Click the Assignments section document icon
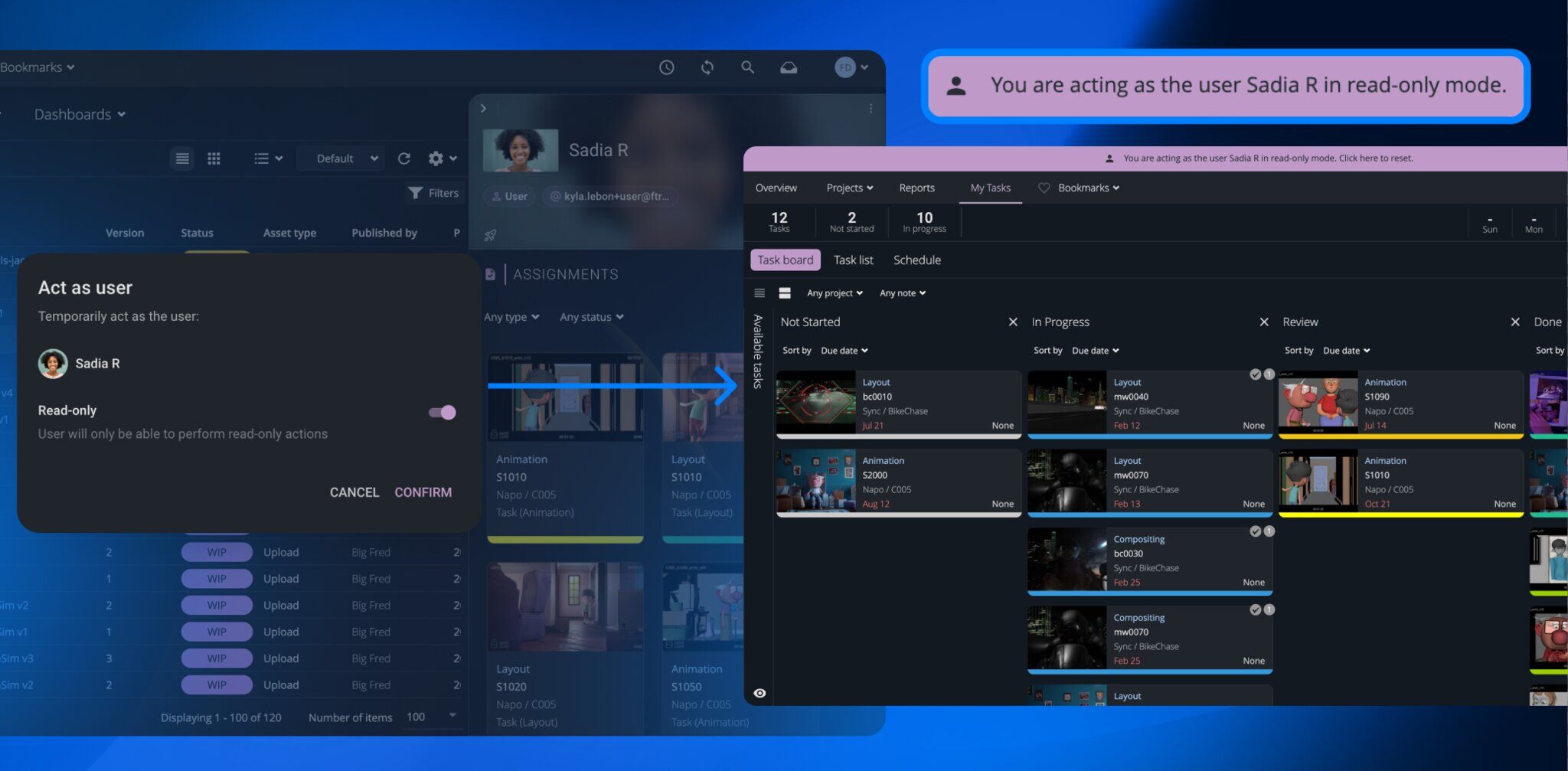This screenshot has width=1568, height=771. pyautogui.click(x=490, y=274)
